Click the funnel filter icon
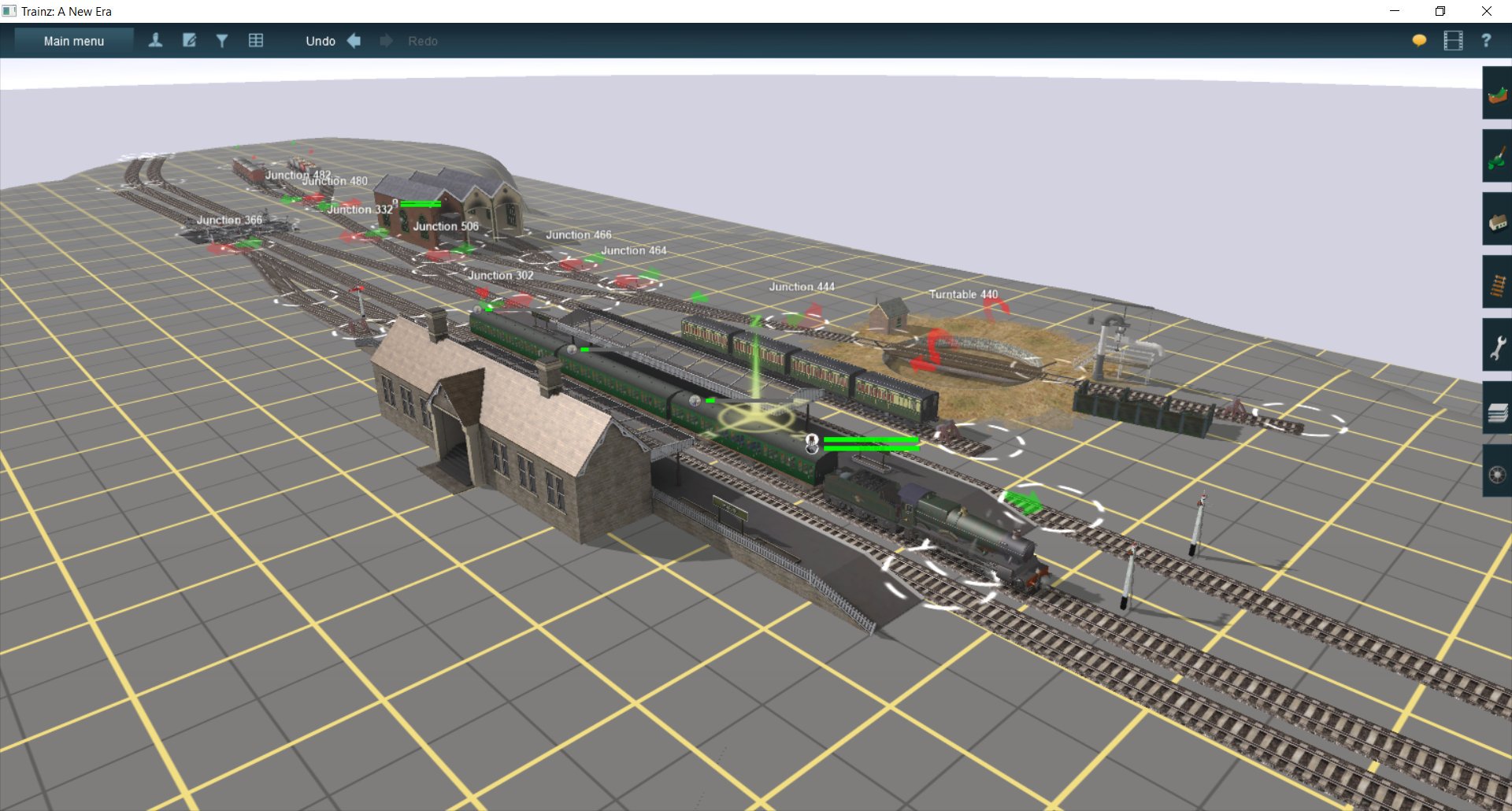1512x811 pixels. point(222,41)
